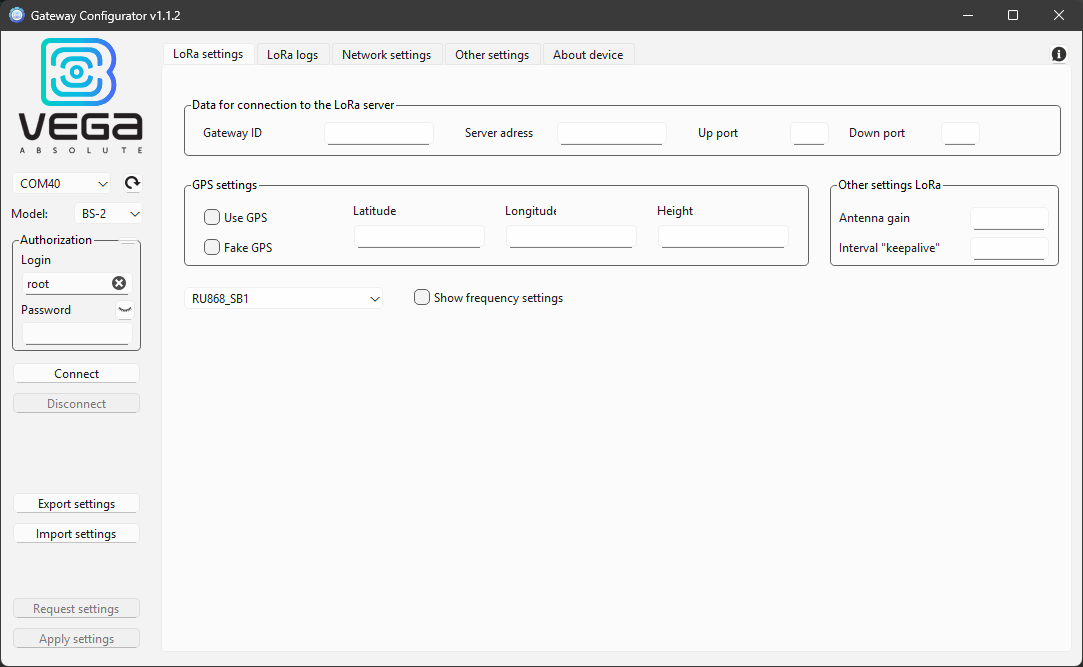Click Import settings

pyautogui.click(x=76, y=533)
